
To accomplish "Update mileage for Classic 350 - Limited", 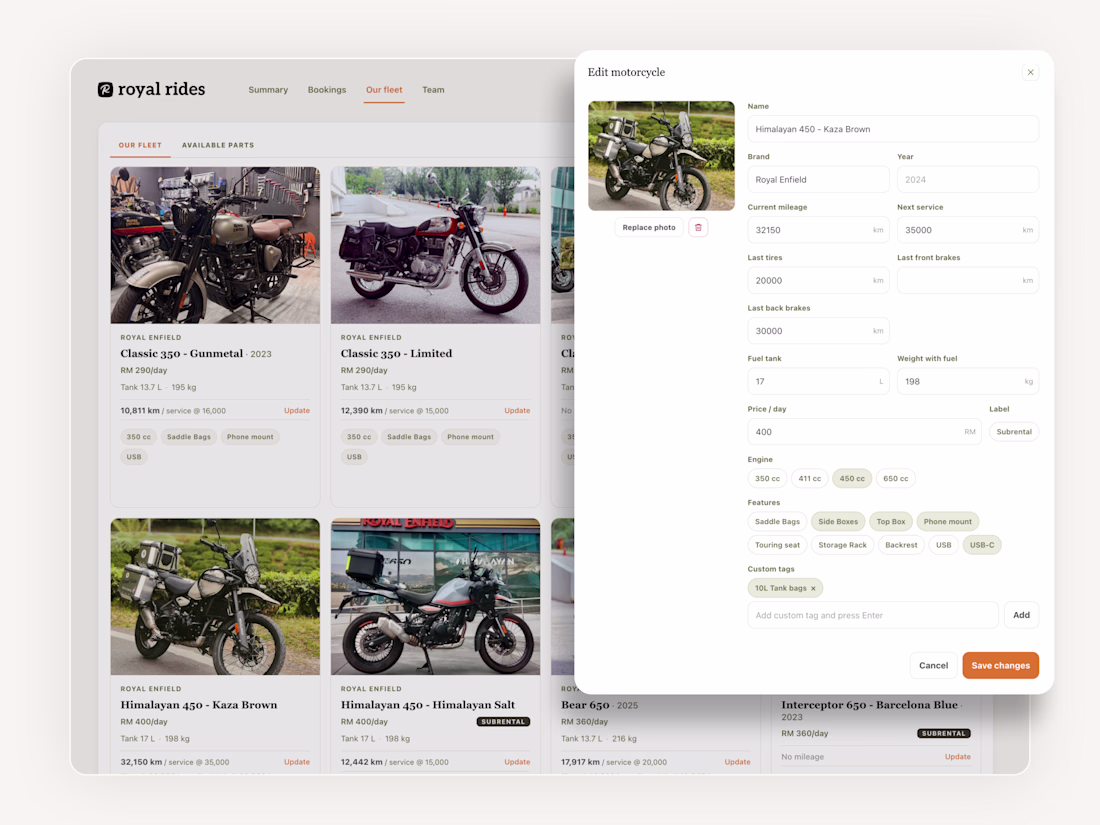I will click(517, 410).
